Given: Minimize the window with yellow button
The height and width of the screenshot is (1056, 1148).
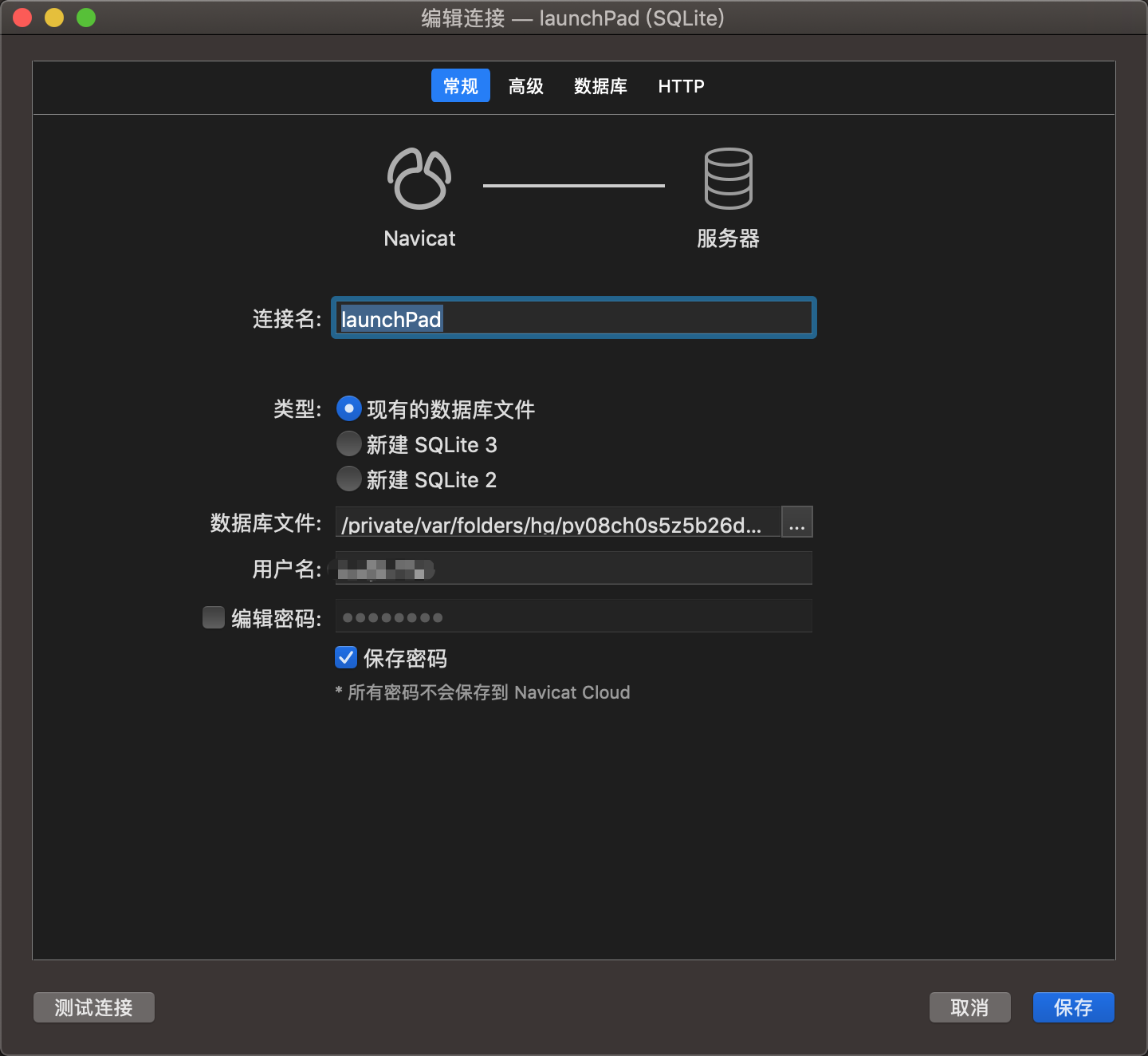Looking at the screenshot, I should [54, 18].
